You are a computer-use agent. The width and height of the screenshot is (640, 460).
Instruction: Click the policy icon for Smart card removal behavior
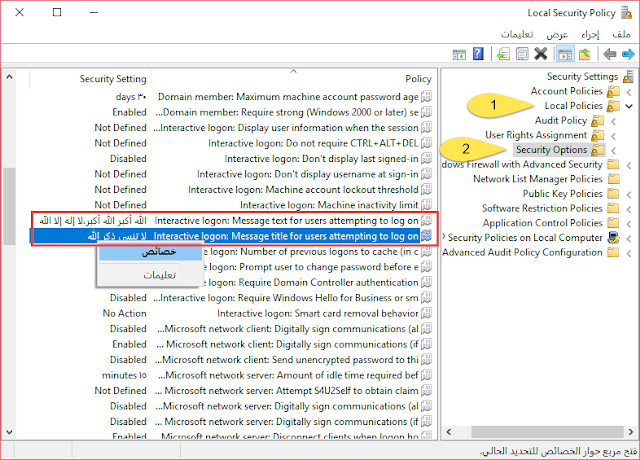(x=427, y=313)
